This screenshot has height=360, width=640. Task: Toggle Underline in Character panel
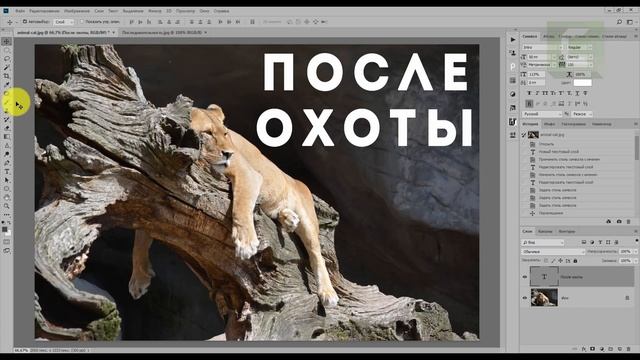point(577,93)
